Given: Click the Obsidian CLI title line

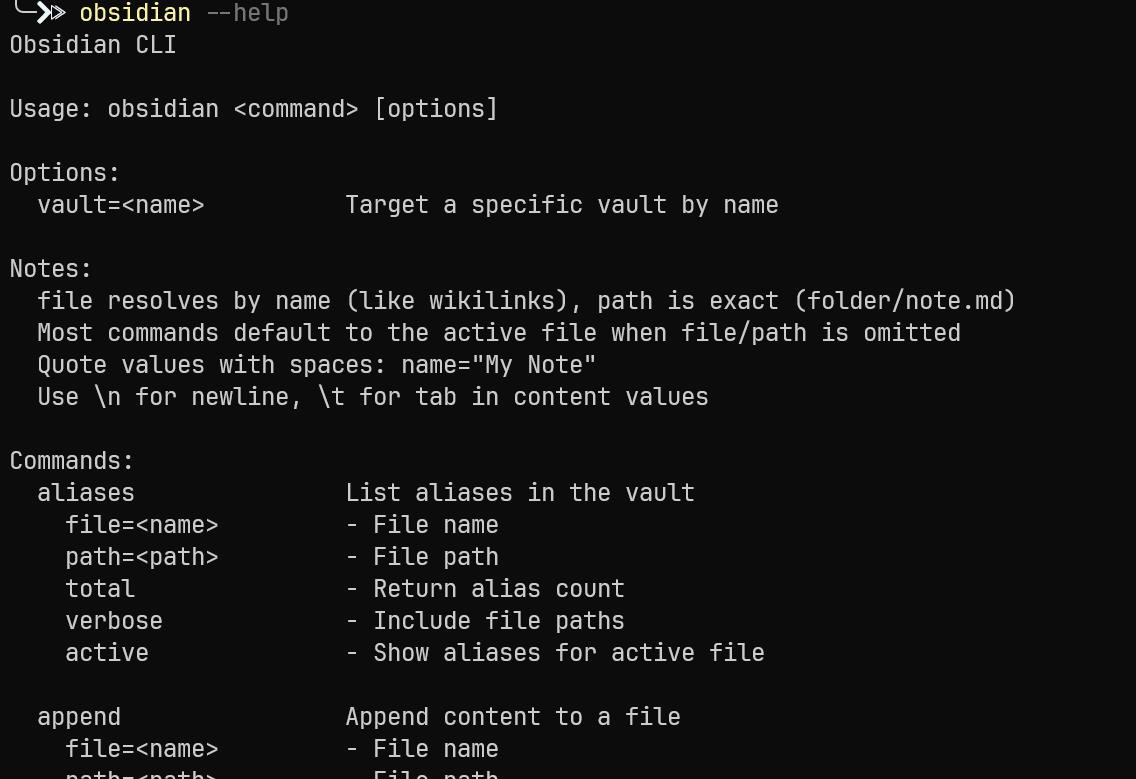Looking at the screenshot, I should coord(93,45).
